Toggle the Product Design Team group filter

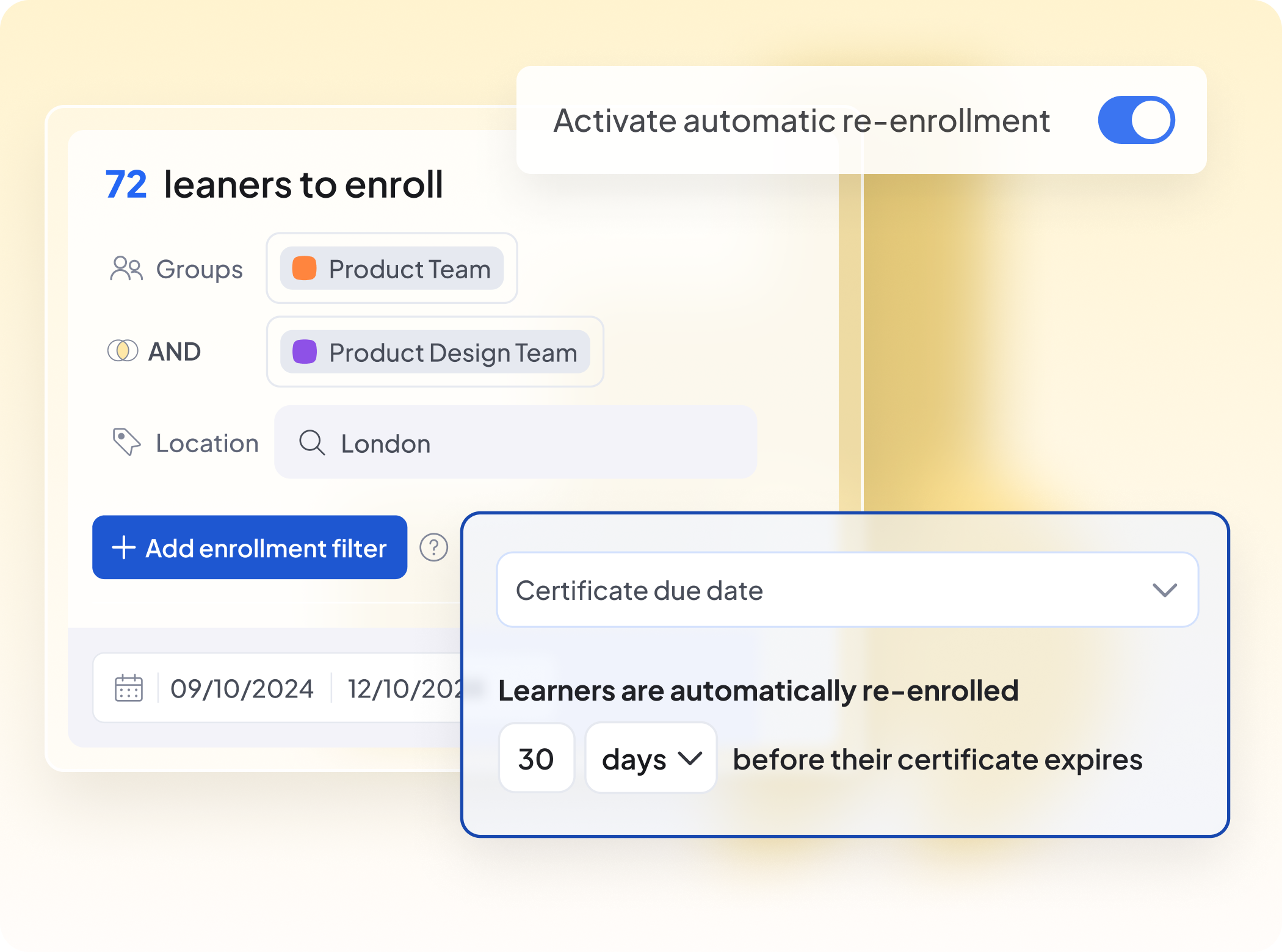click(x=434, y=352)
